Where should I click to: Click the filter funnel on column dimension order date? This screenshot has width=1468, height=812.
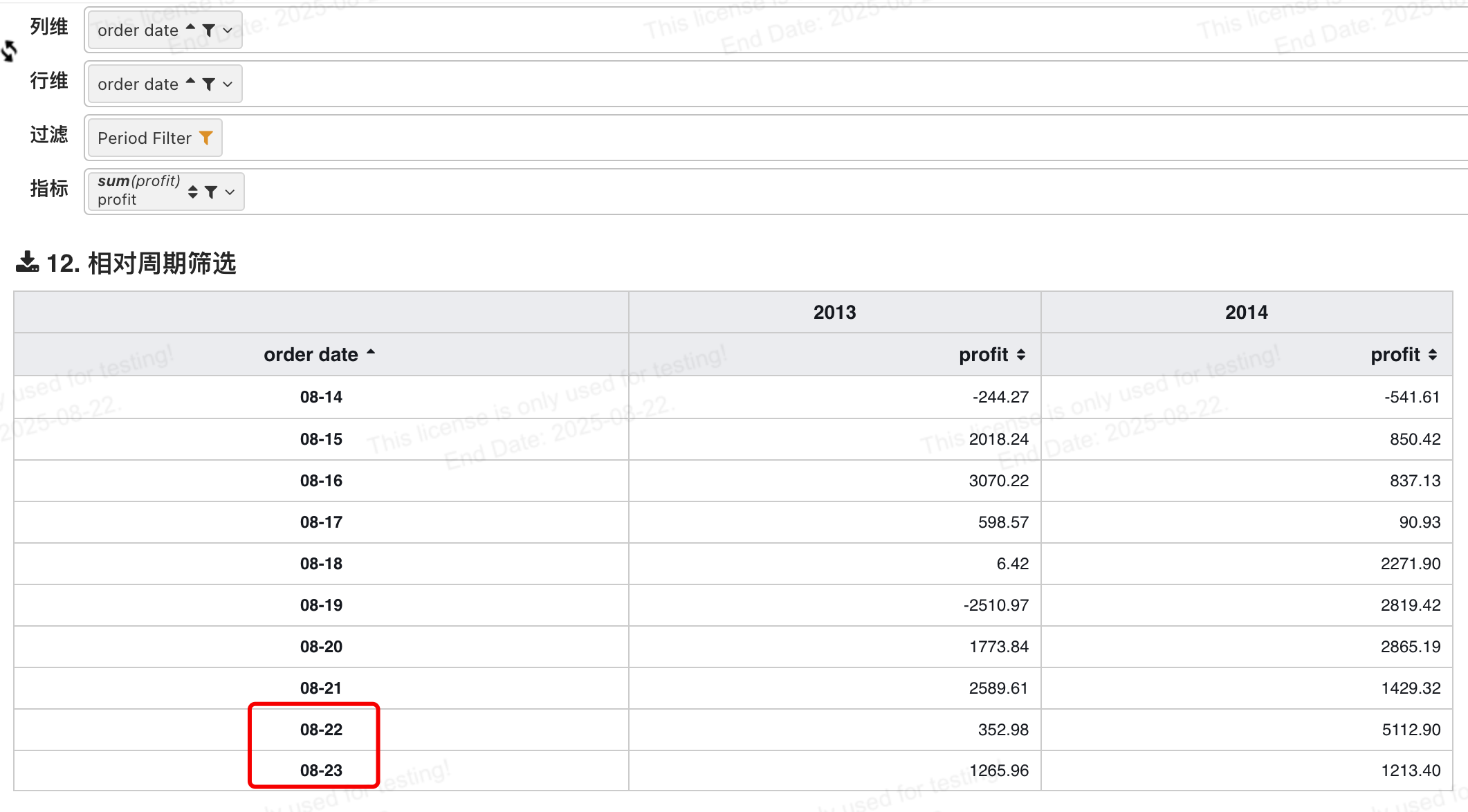click(209, 30)
